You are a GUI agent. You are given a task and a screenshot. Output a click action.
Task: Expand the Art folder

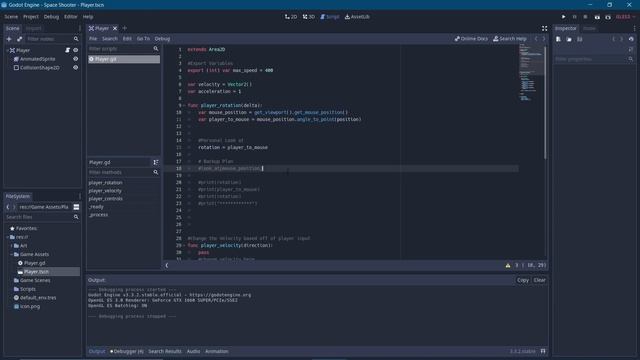coord(11,246)
